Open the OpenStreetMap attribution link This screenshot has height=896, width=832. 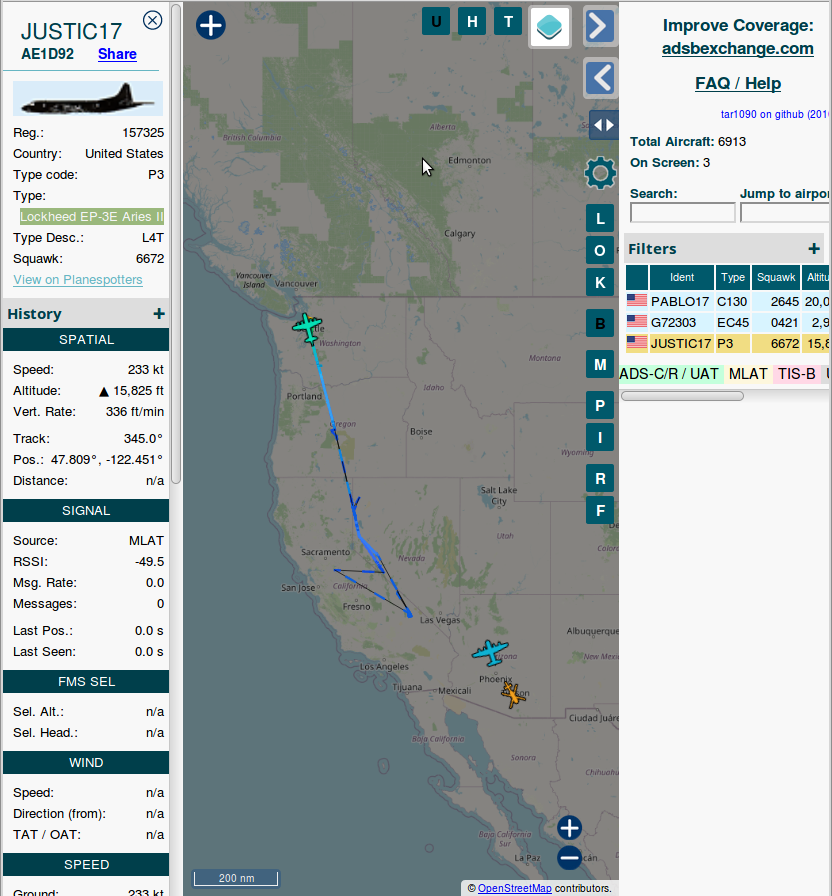[514, 888]
